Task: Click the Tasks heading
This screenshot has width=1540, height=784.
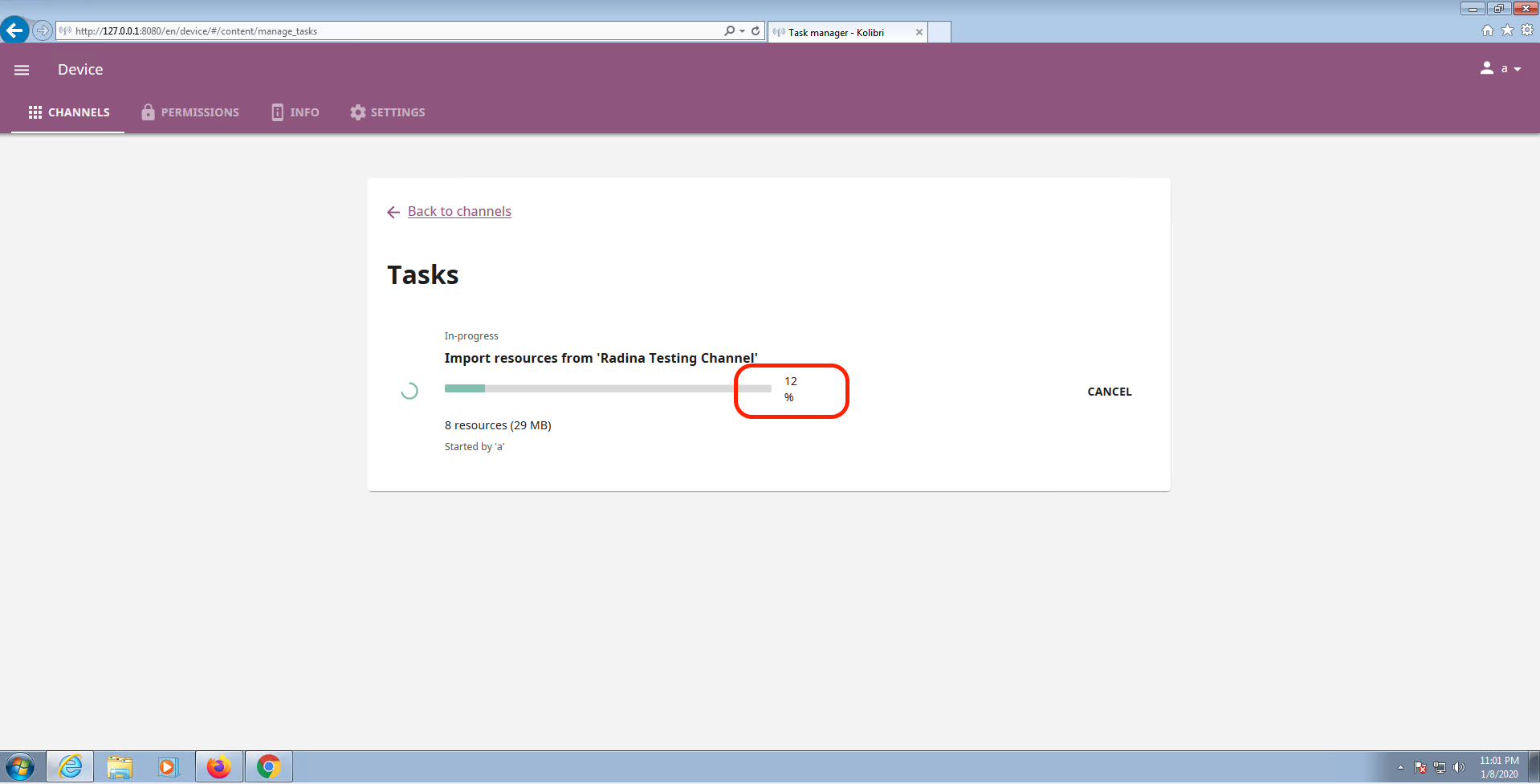Action: (x=423, y=275)
